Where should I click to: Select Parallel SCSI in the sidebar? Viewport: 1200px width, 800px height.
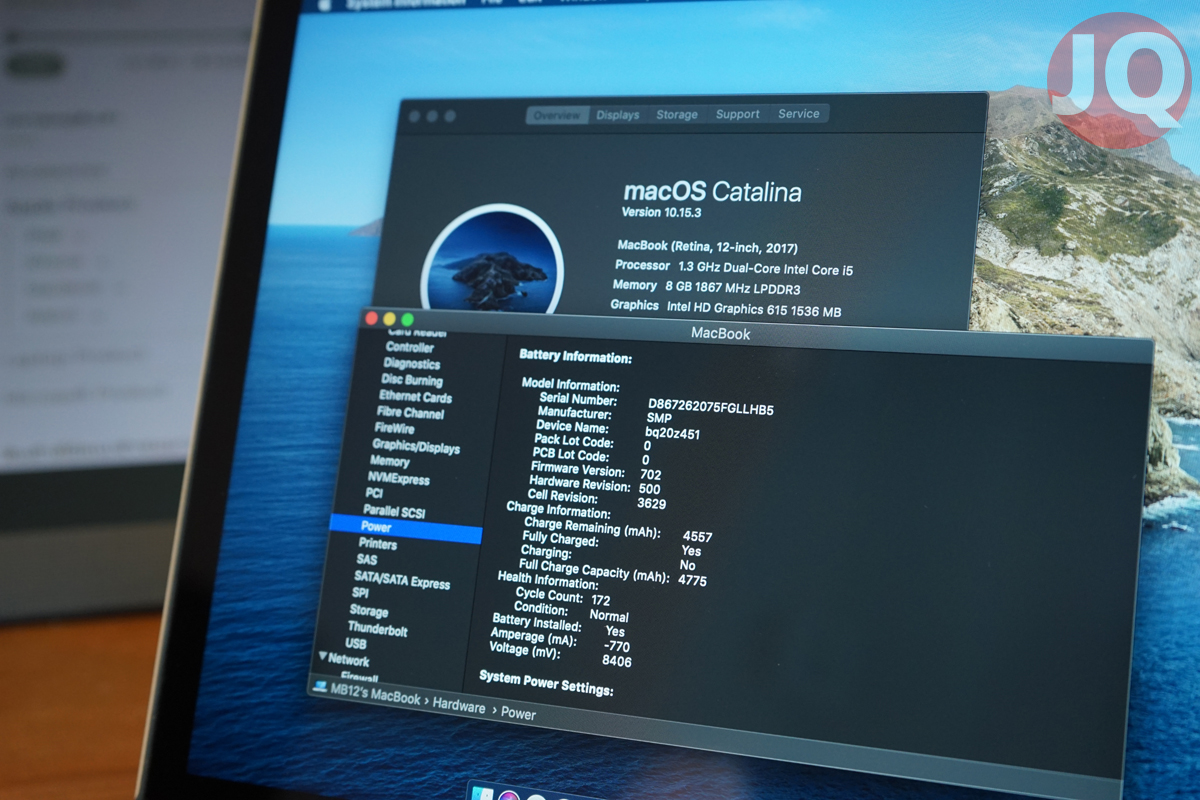(396, 510)
